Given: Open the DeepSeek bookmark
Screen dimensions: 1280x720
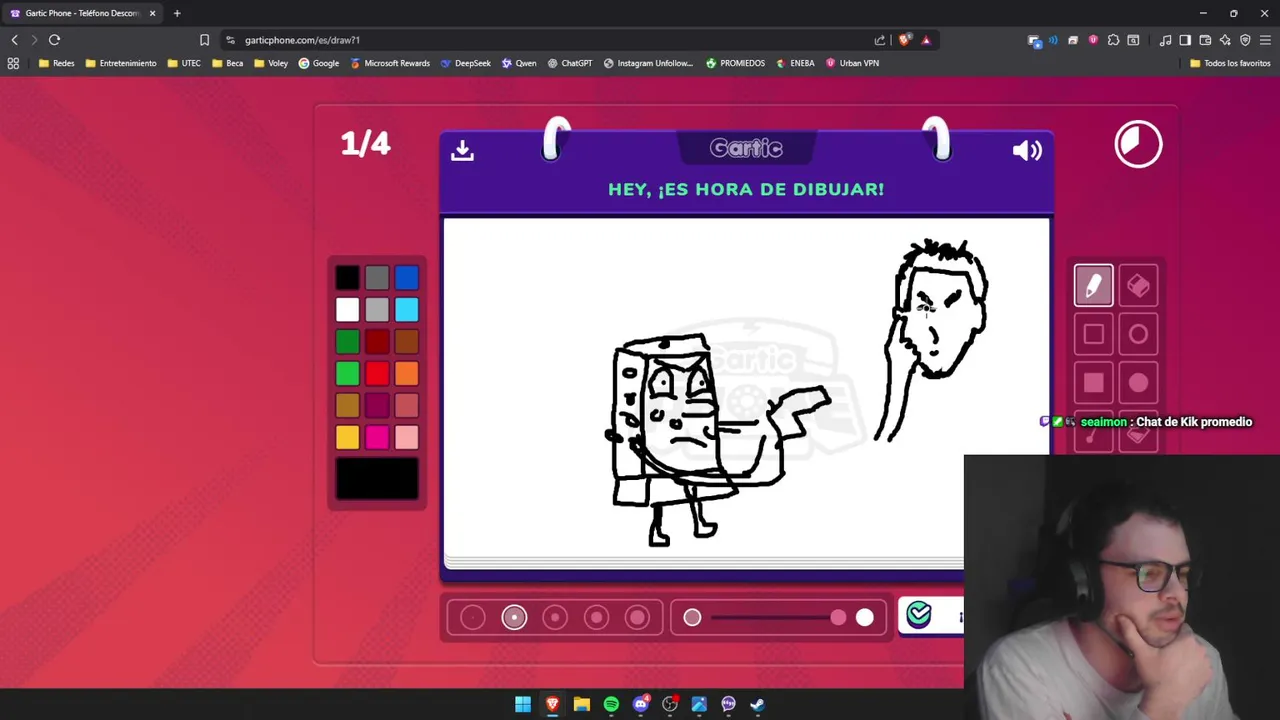Looking at the screenshot, I should (x=465, y=63).
